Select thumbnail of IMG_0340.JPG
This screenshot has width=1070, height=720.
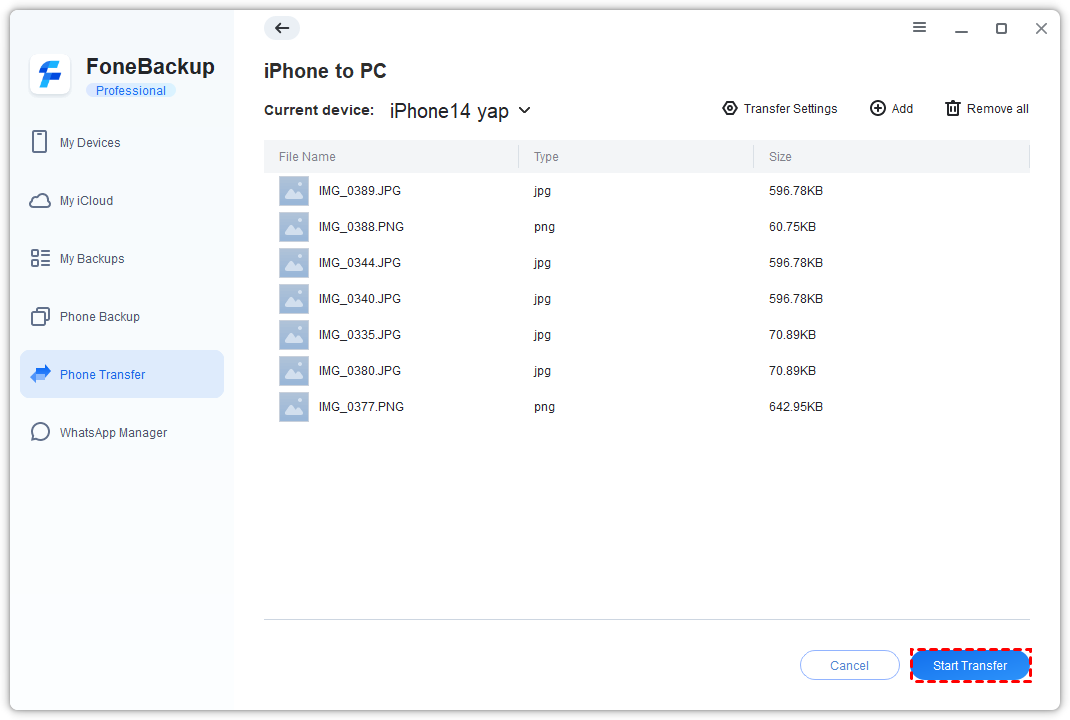[293, 299]
